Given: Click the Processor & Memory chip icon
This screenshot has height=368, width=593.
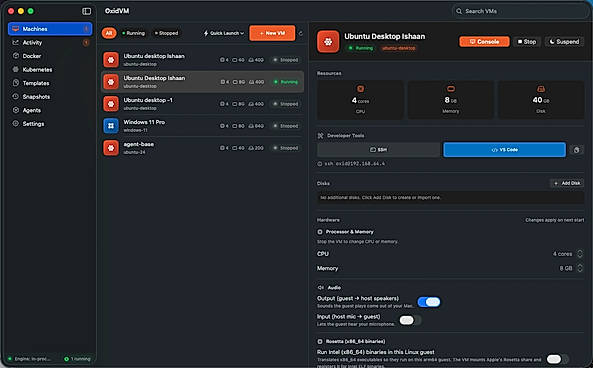Looking at the screenshot, I should tap(320, 232).
